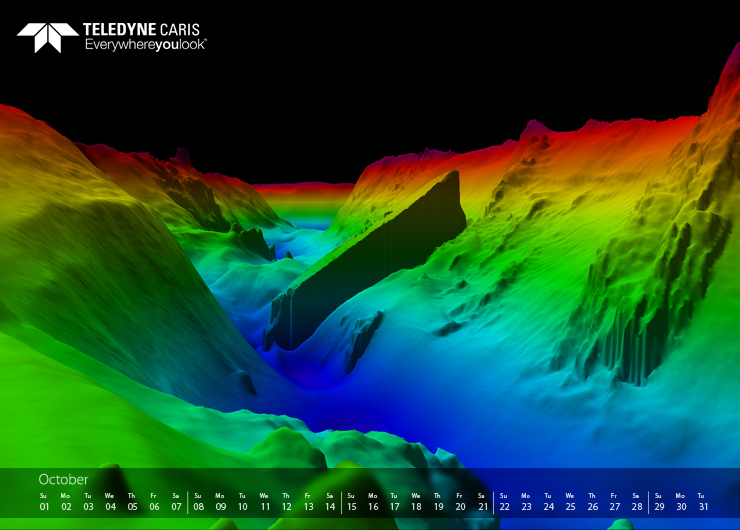Pick date 27 on the calendar strip
Viewport: 740px width, 530px height.
coord(614,506)
